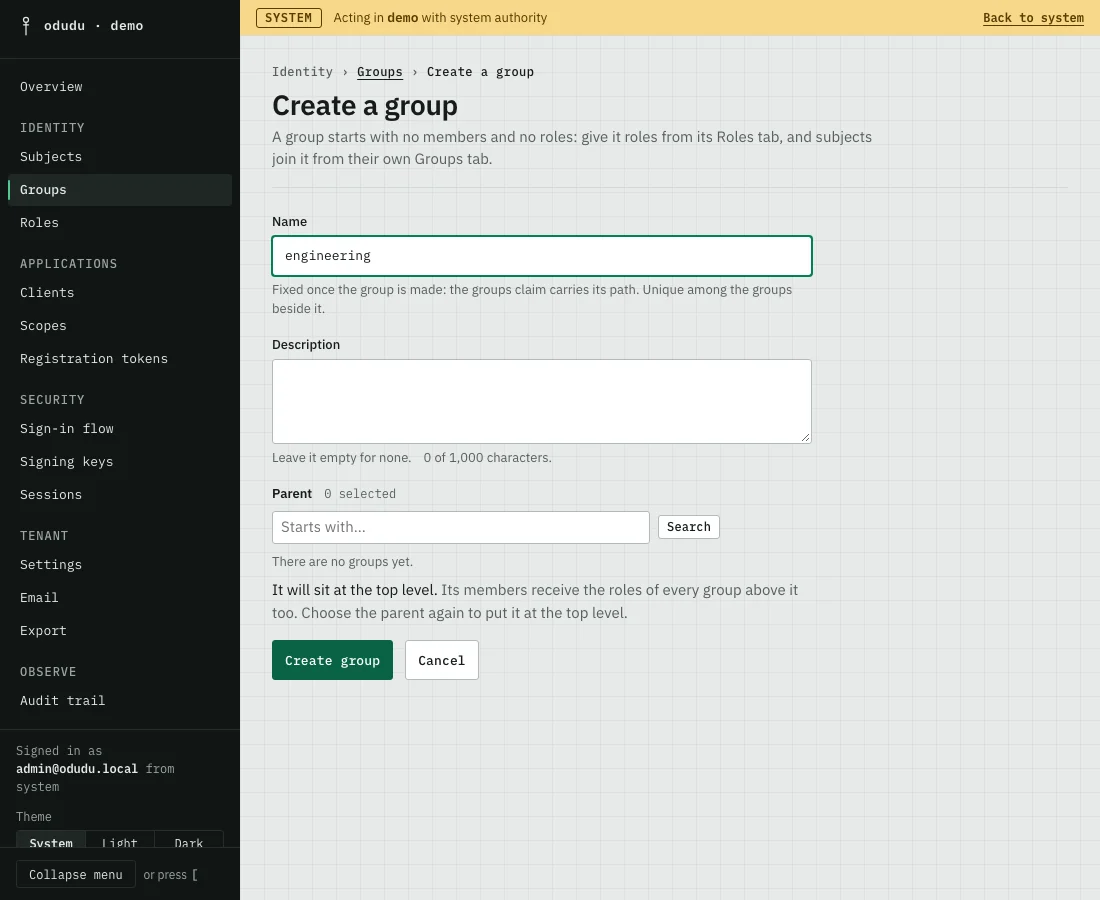
Task: Switch to the Light theme
Action: coord(120,839)
